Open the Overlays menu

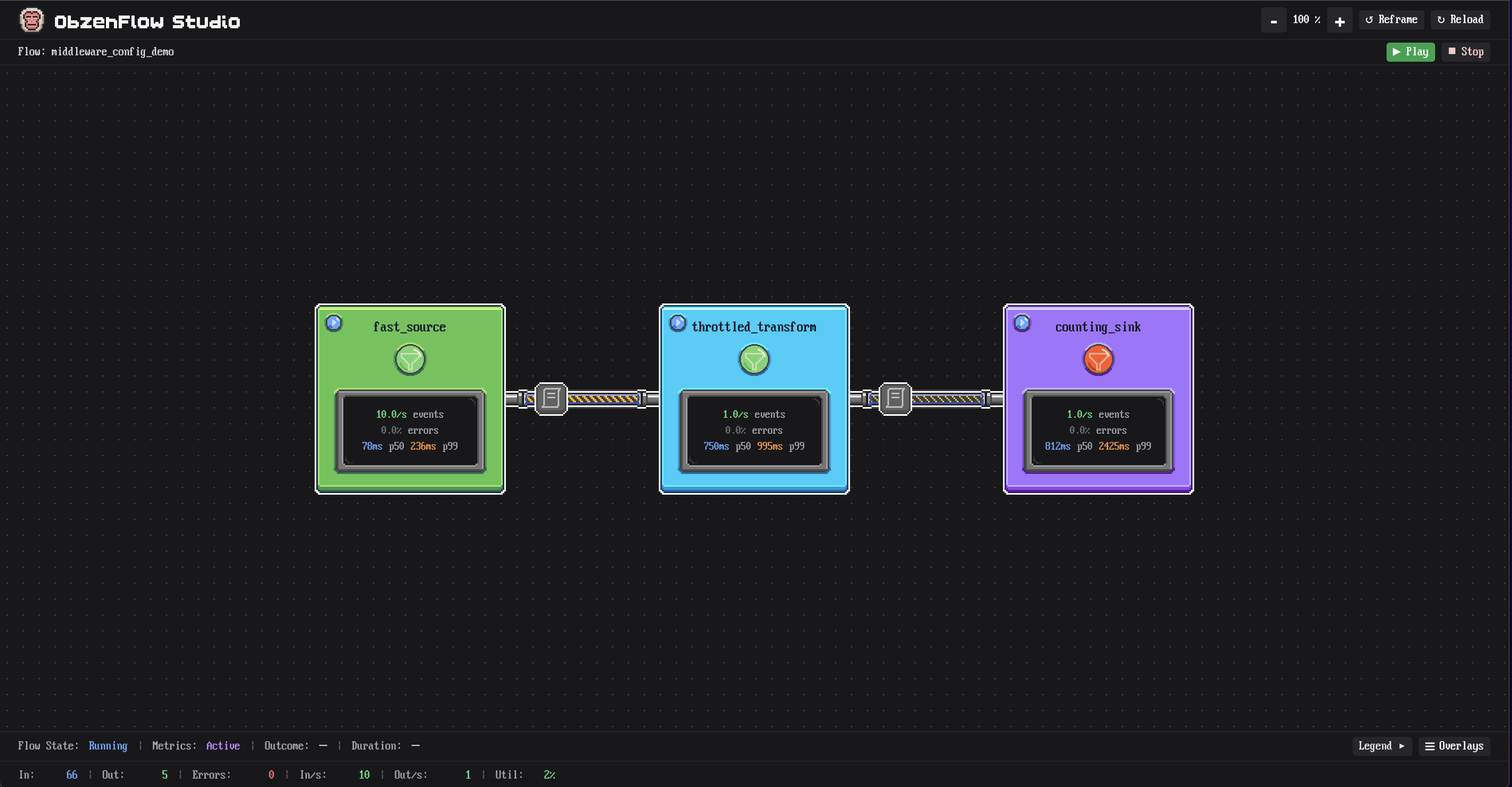[1455, 746]
